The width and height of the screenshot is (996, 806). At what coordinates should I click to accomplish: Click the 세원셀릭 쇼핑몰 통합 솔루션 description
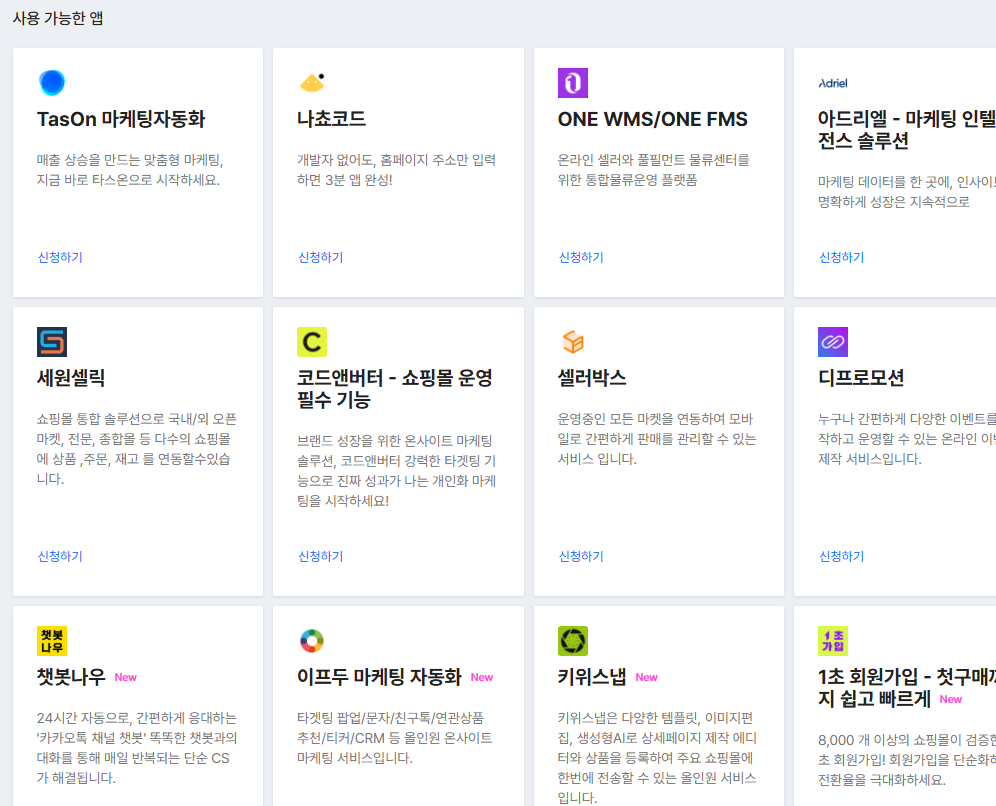137,448
